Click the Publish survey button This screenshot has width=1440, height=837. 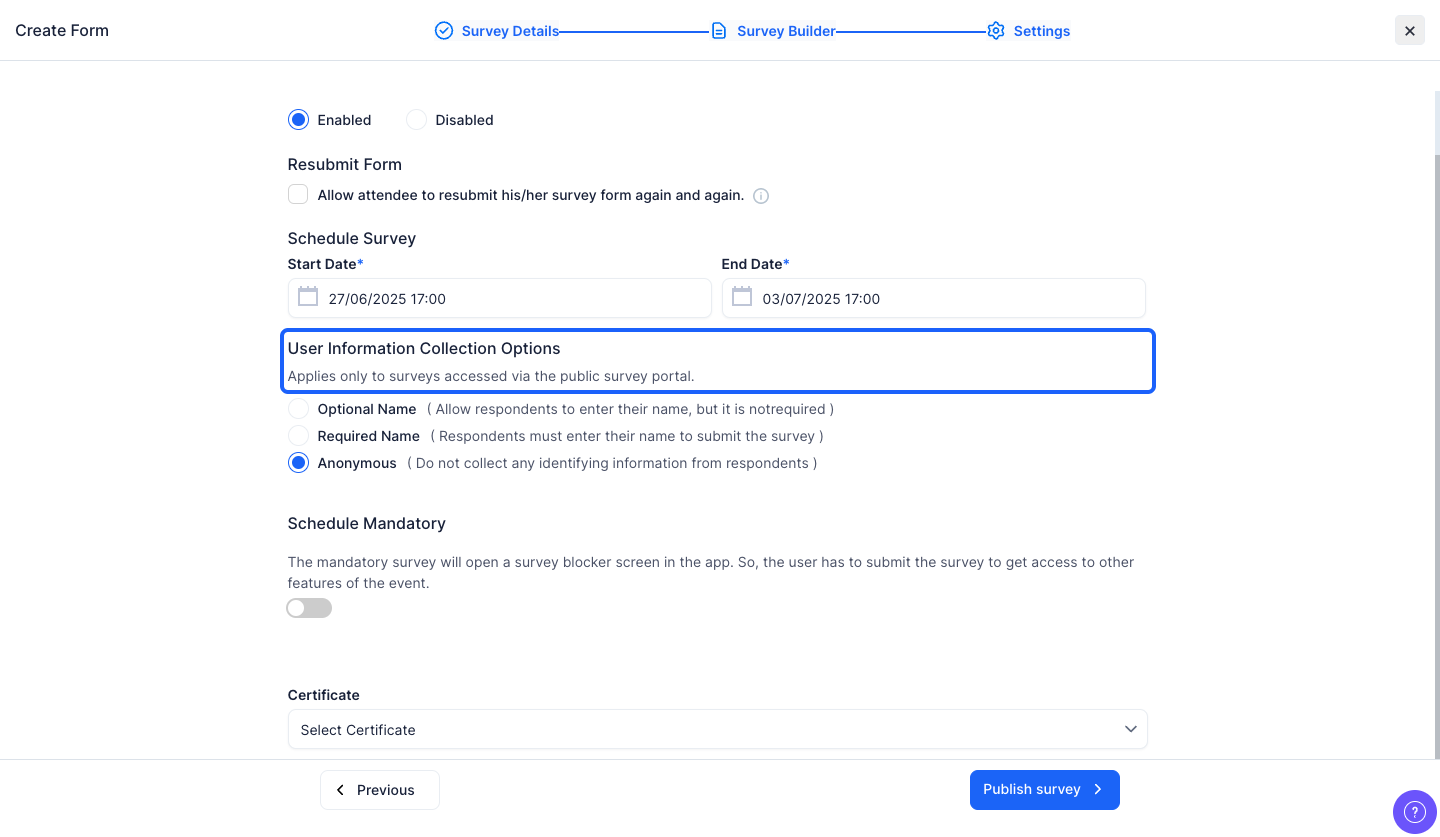point(1045,790)
